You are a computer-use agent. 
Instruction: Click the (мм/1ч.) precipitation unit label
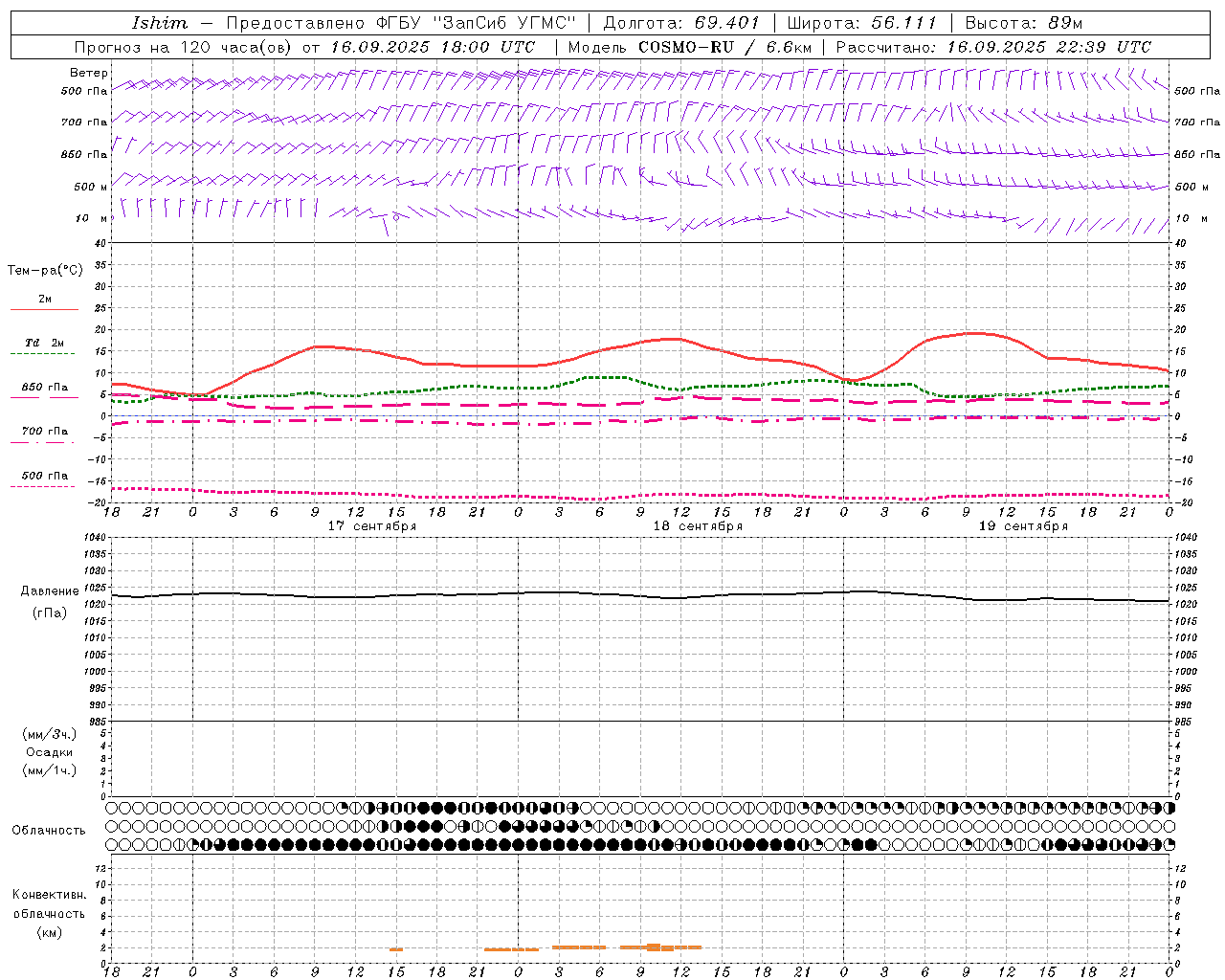point(50,770)
